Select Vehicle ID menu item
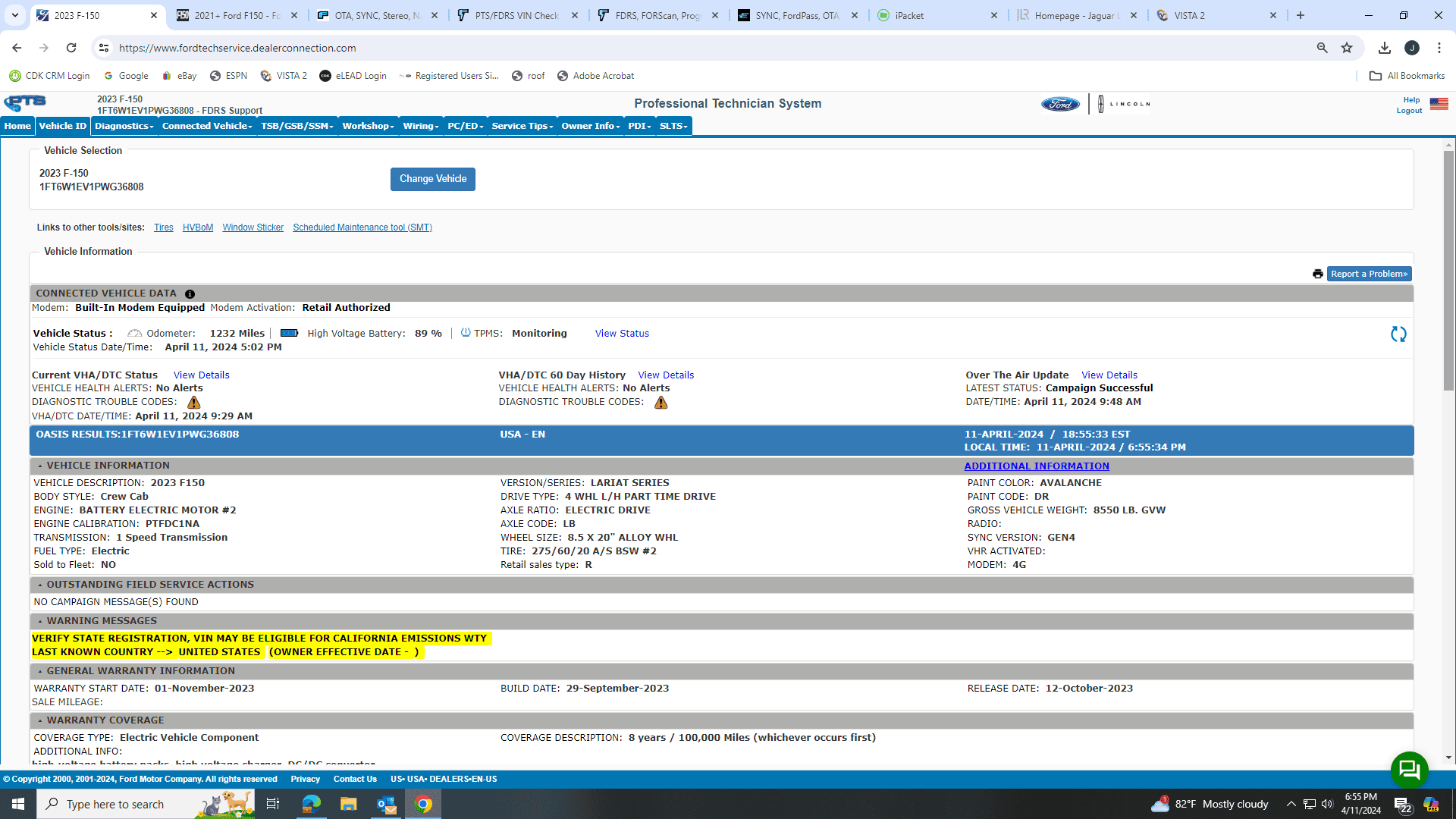This screenshot has width=1456, height=819. coord(63,126)
